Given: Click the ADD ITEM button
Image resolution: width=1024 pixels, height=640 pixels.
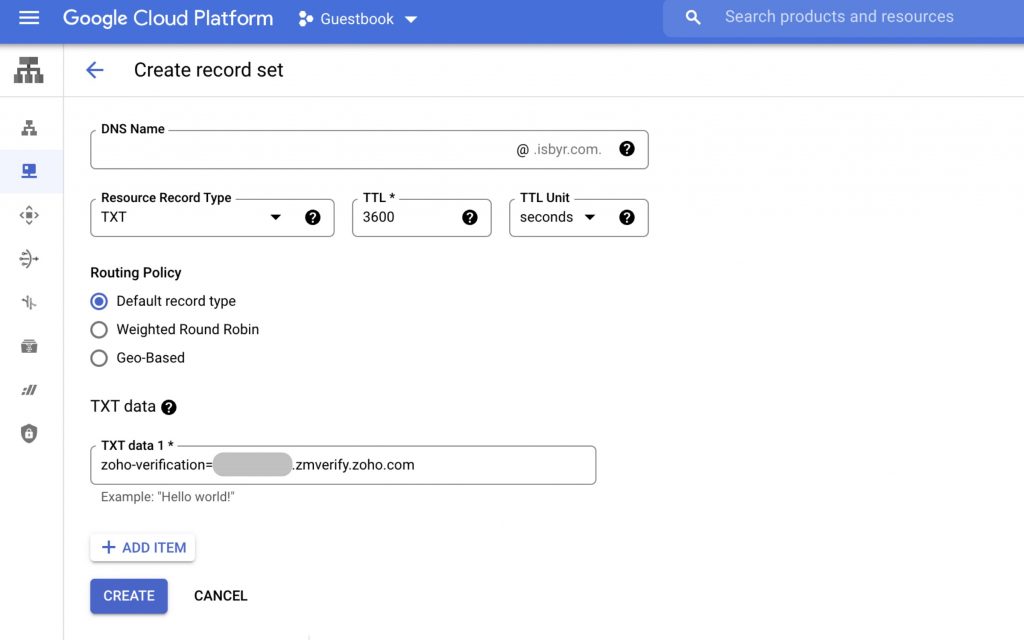Looking at the screenshot, I should (x=142, y=547).
